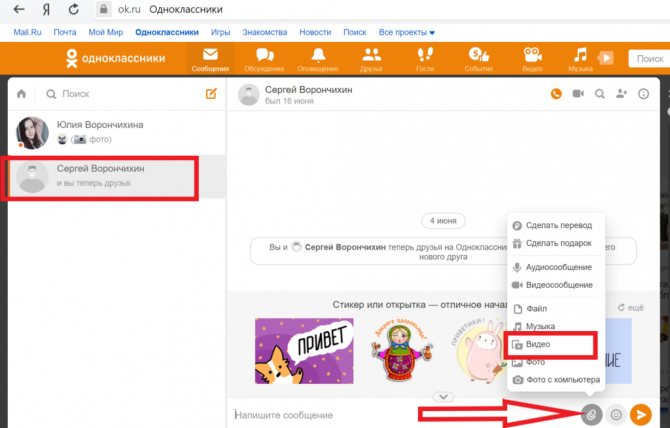Open Mail.Ru link in top bar
Screen dimensions: 670x428
pyautogui.click(x=27, y=32)
